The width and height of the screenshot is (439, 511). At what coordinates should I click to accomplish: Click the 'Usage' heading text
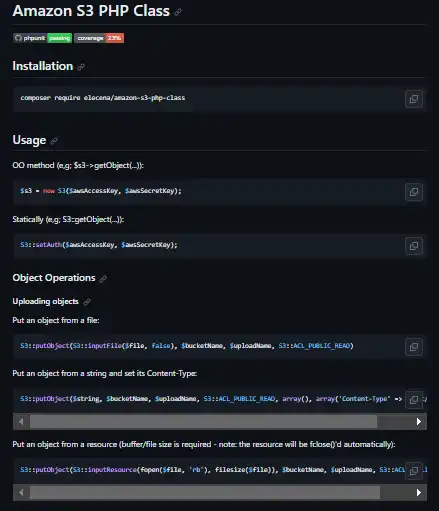[x=29, y=140]
